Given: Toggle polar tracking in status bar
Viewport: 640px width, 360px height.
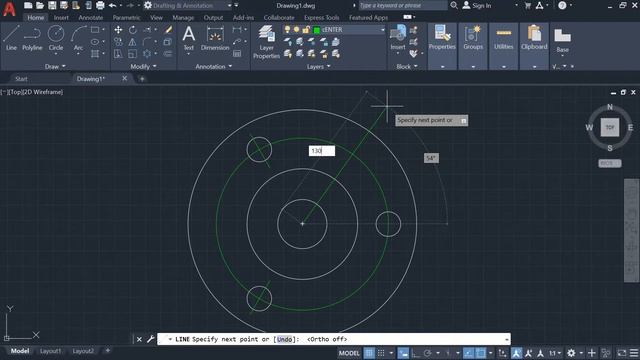Looking at the screenshot, I should (427, 353).
